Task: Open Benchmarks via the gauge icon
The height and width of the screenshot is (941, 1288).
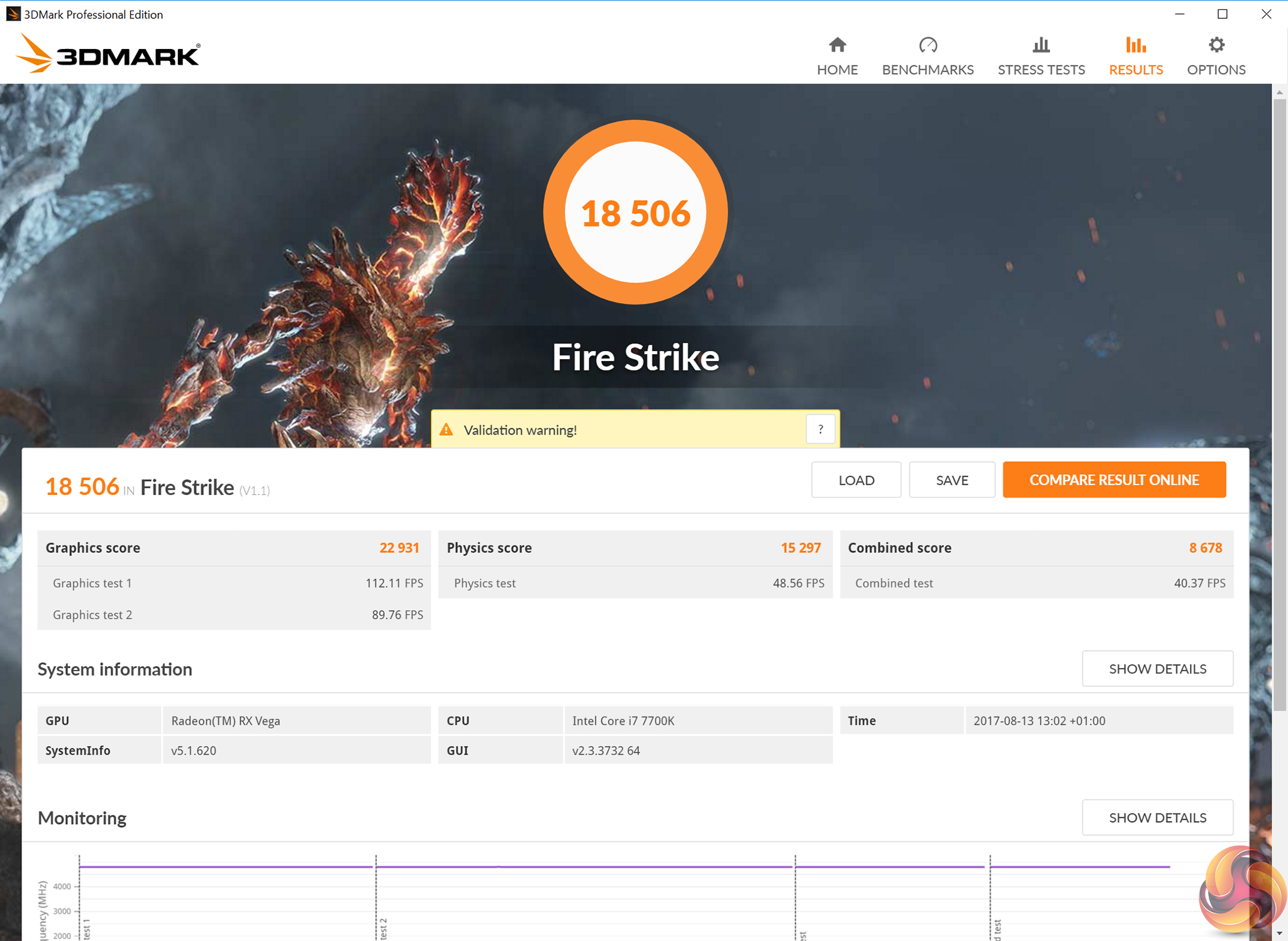Action: pyautogui.click(x=928, y=45)
